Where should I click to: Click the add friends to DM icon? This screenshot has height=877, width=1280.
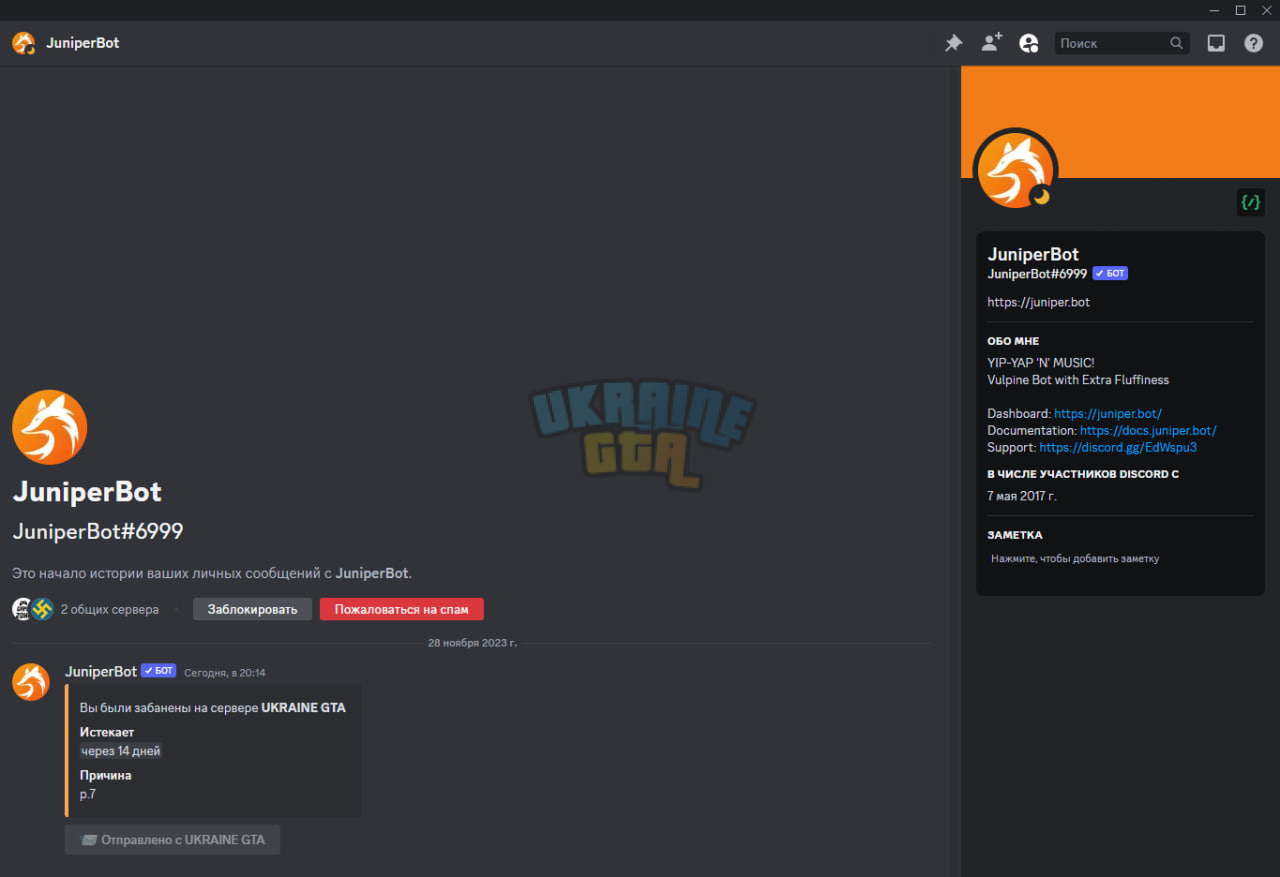(x=991, y=43)
